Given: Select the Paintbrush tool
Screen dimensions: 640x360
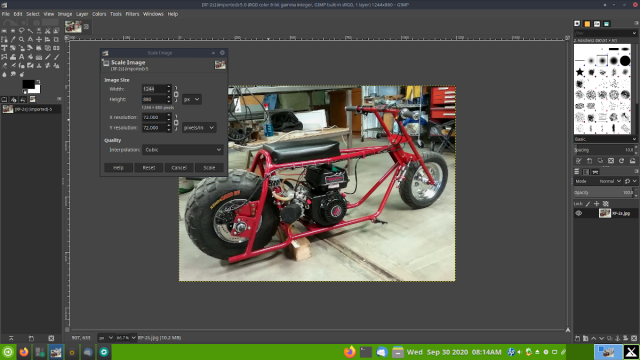Looking at the screenshot, I should click(x=56, y=57).
